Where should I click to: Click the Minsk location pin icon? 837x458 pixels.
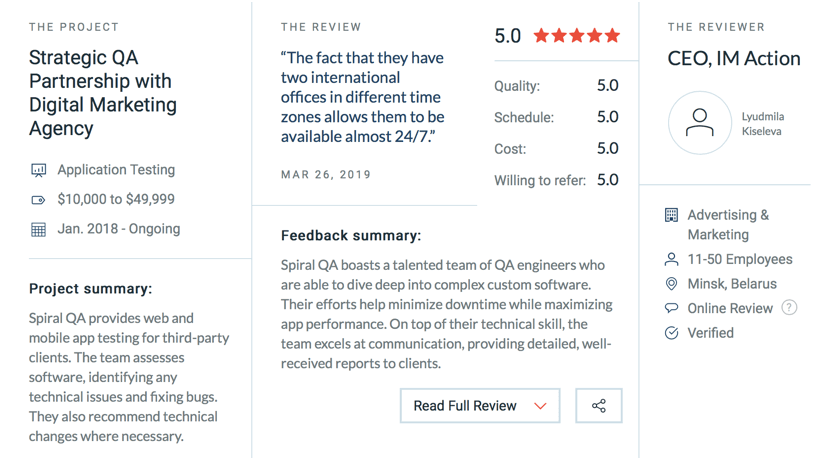tap(671, 284)
